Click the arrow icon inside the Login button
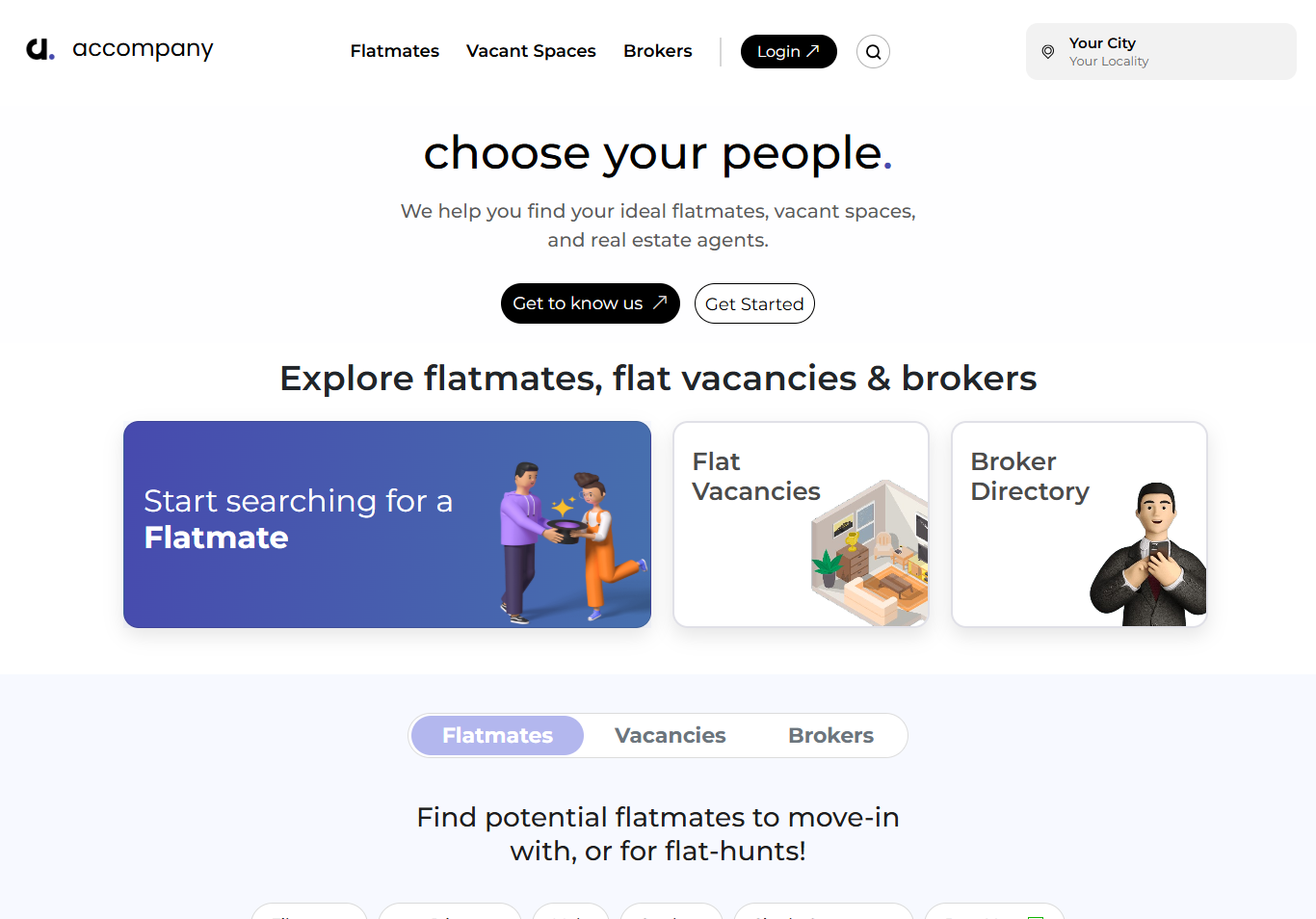The width and height of the screenshot is (1316, 919). point(813,51)
